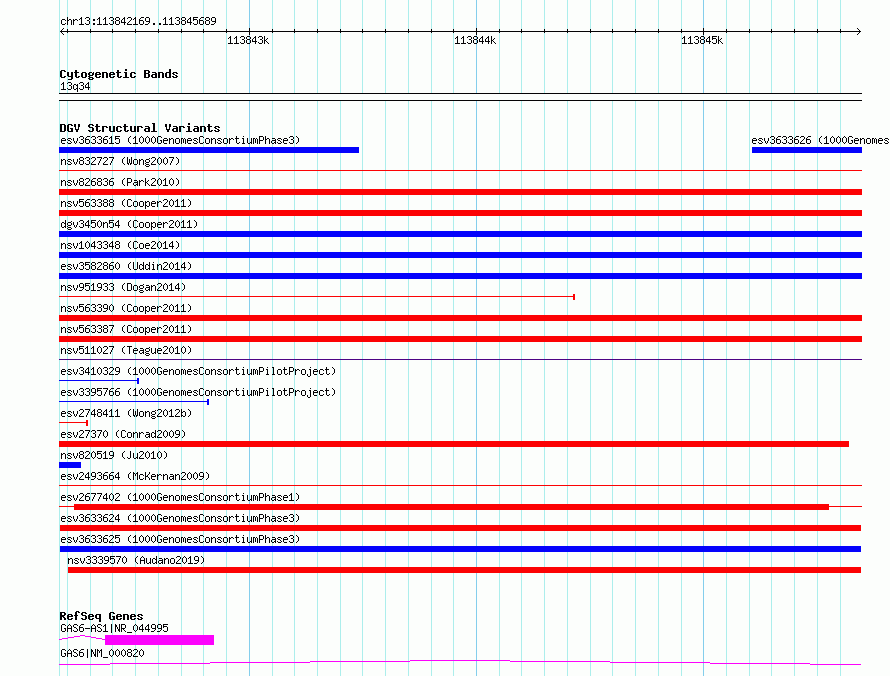
Task: Click the short blue nsv820519 bar
Action: pos(70,465)
